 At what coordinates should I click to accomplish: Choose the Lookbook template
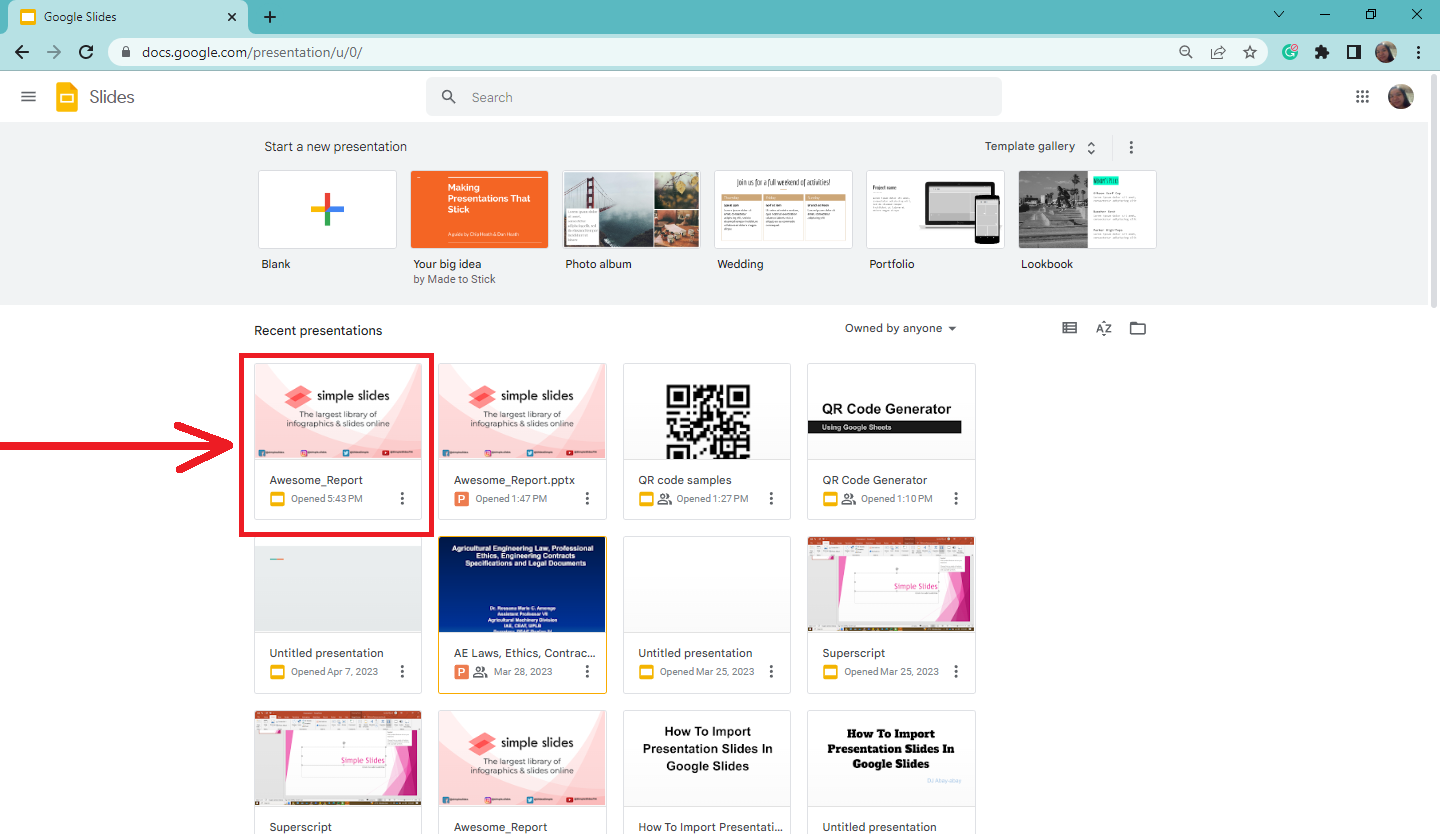point(1087,209)
